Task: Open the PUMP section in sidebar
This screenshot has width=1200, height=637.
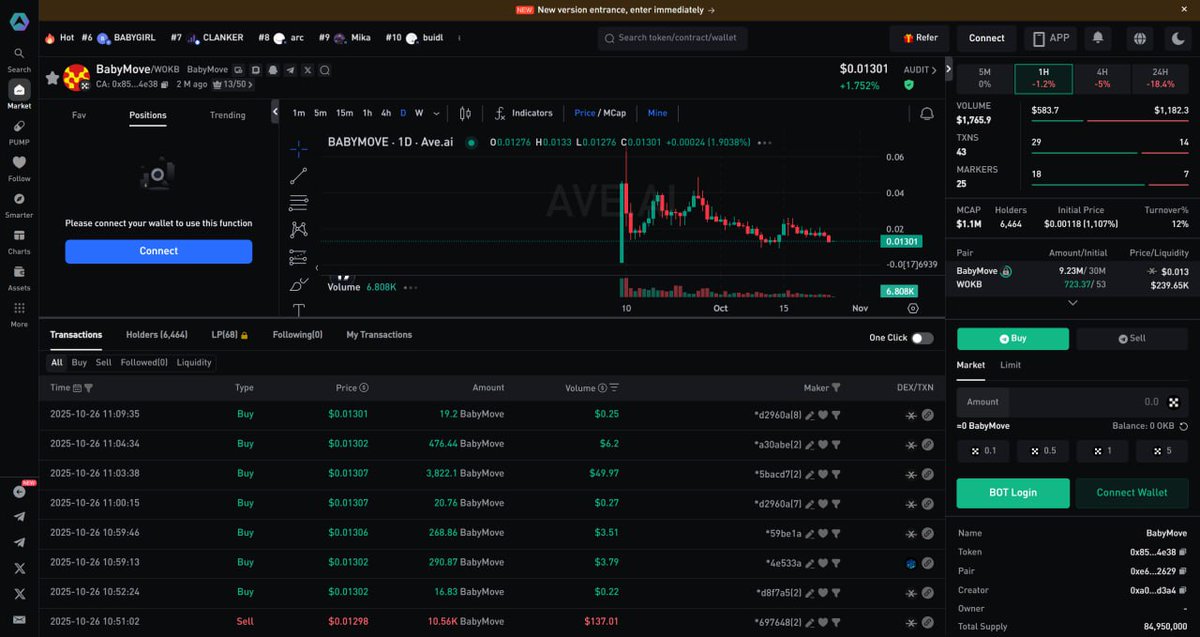Action: 19,132
